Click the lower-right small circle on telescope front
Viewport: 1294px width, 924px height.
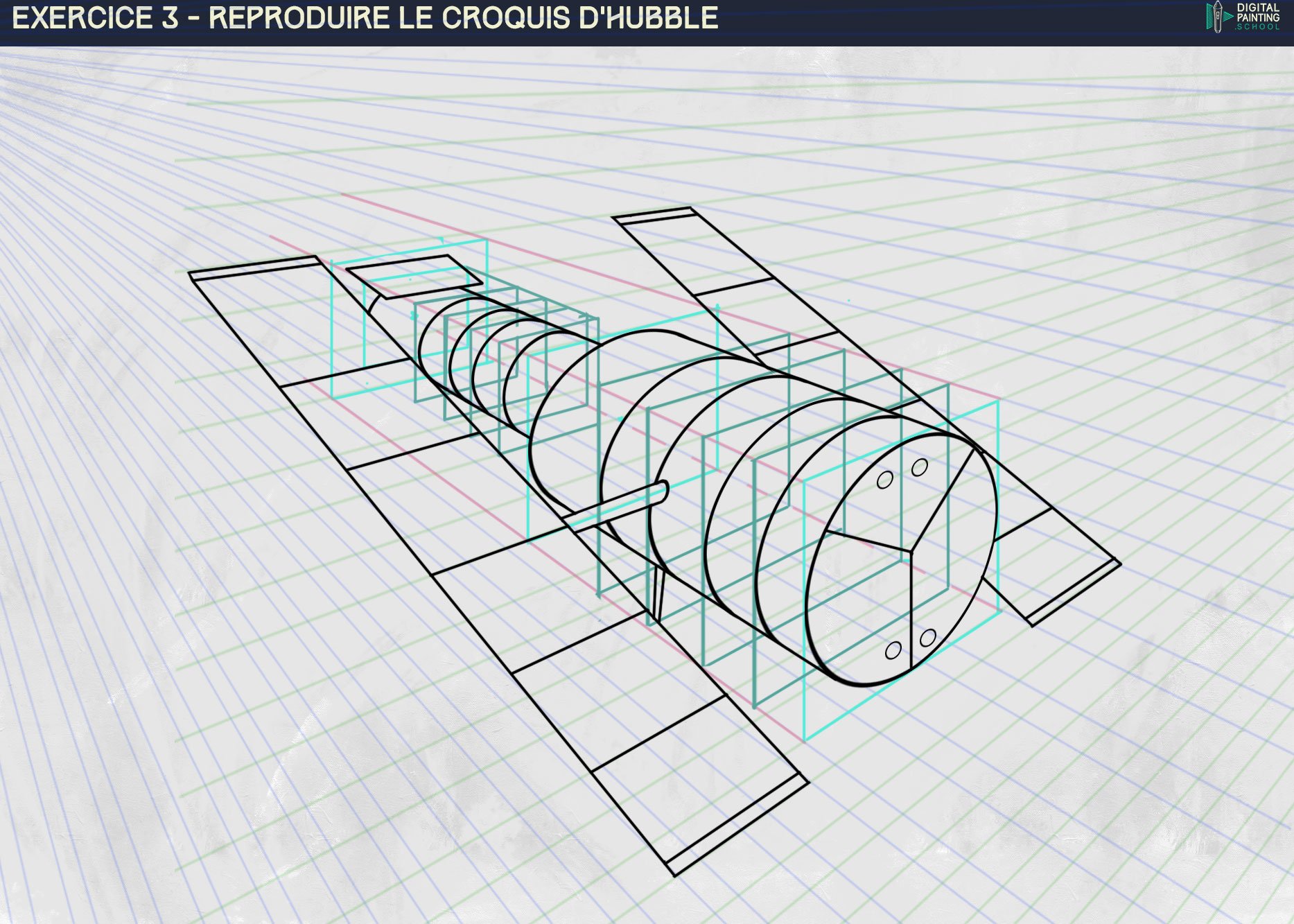click(927, 638)
